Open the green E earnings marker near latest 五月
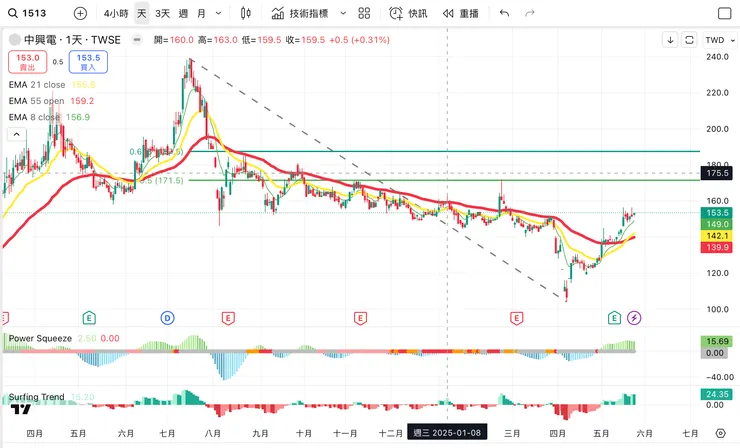Image resolution: width=740 pixels, height=448 pixels. (x=614, y=318)
